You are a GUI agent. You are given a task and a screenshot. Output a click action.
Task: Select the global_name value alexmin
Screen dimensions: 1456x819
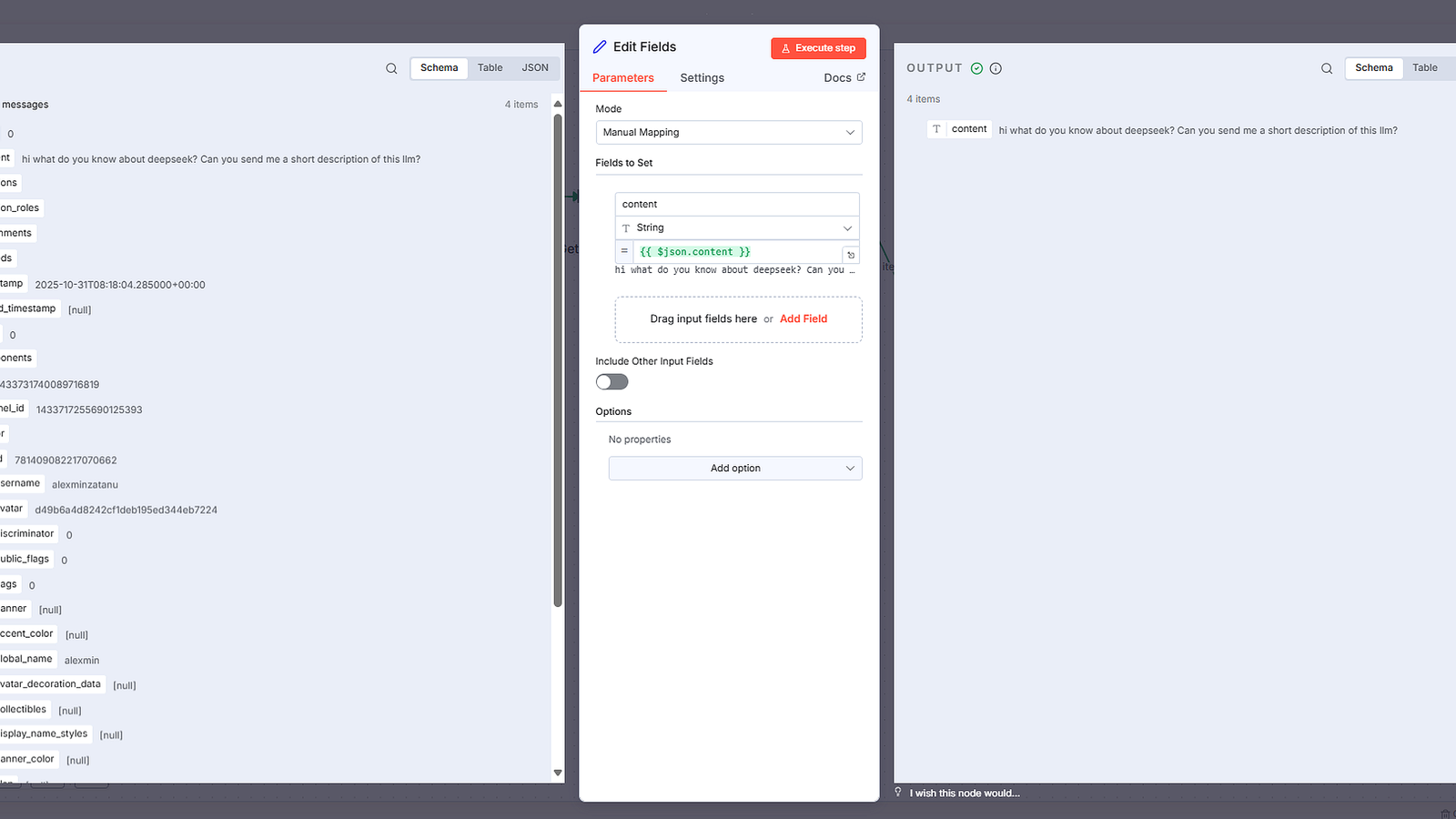coord(82,661)
